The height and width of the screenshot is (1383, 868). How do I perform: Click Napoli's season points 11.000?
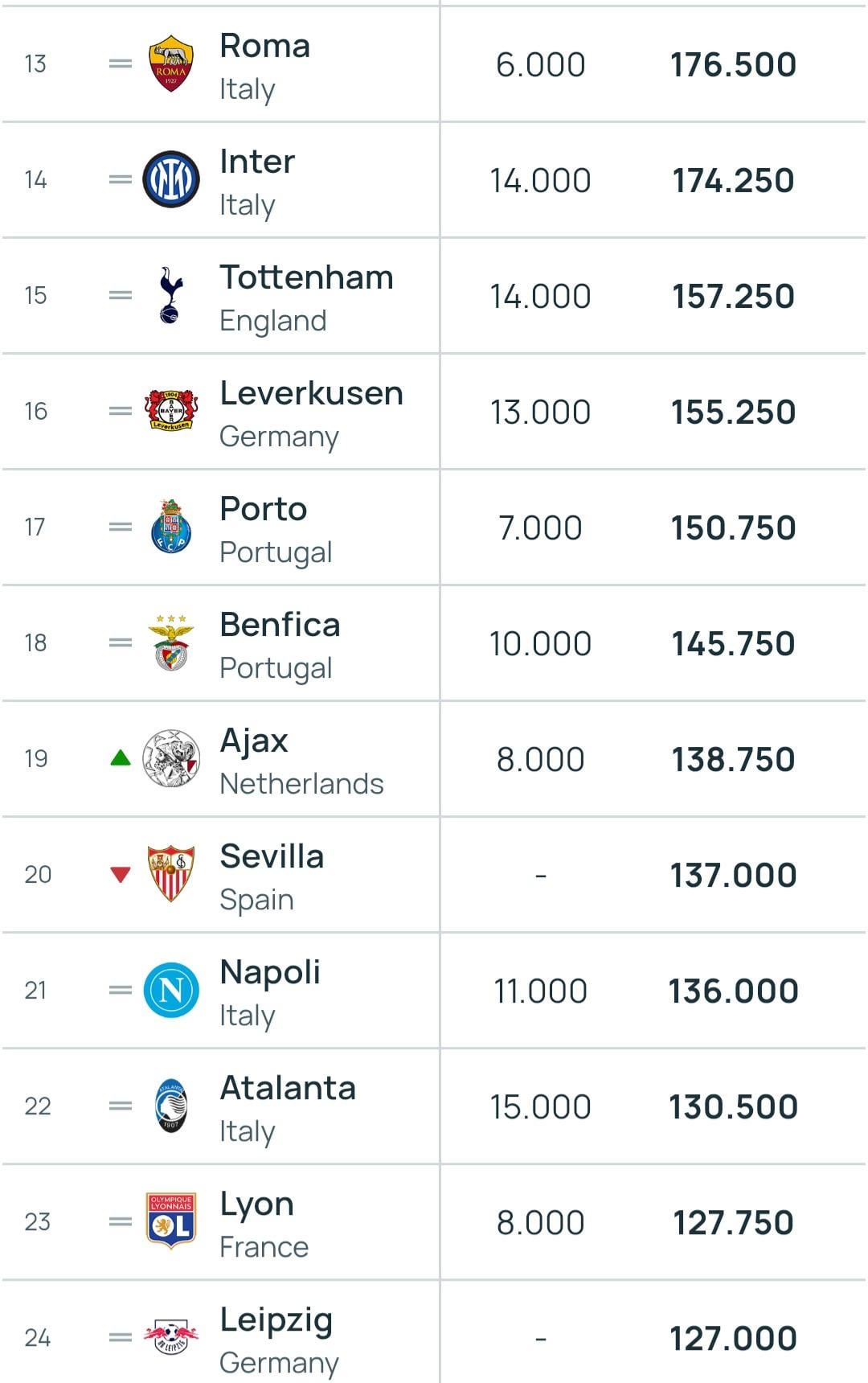540,991
